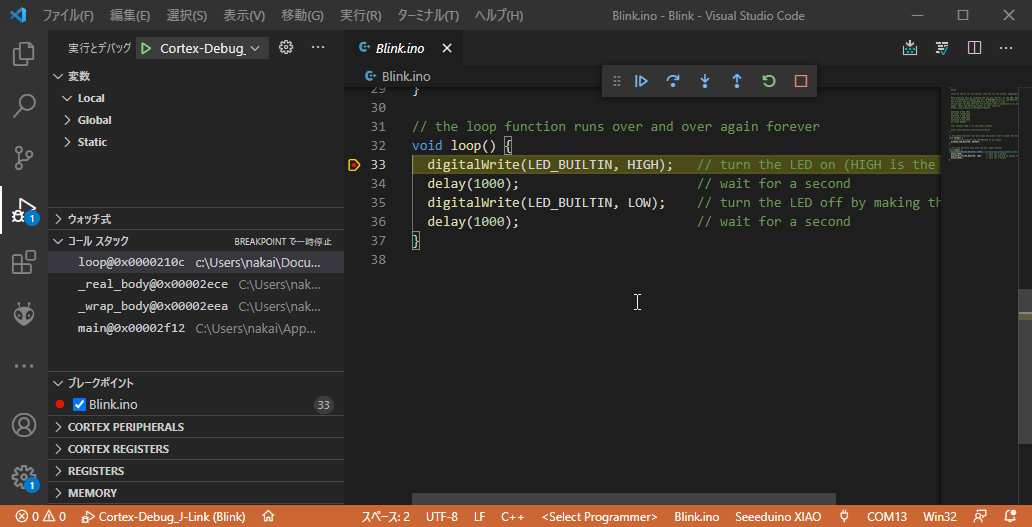Open editor more actions ellipsis

pos(1006,48)
